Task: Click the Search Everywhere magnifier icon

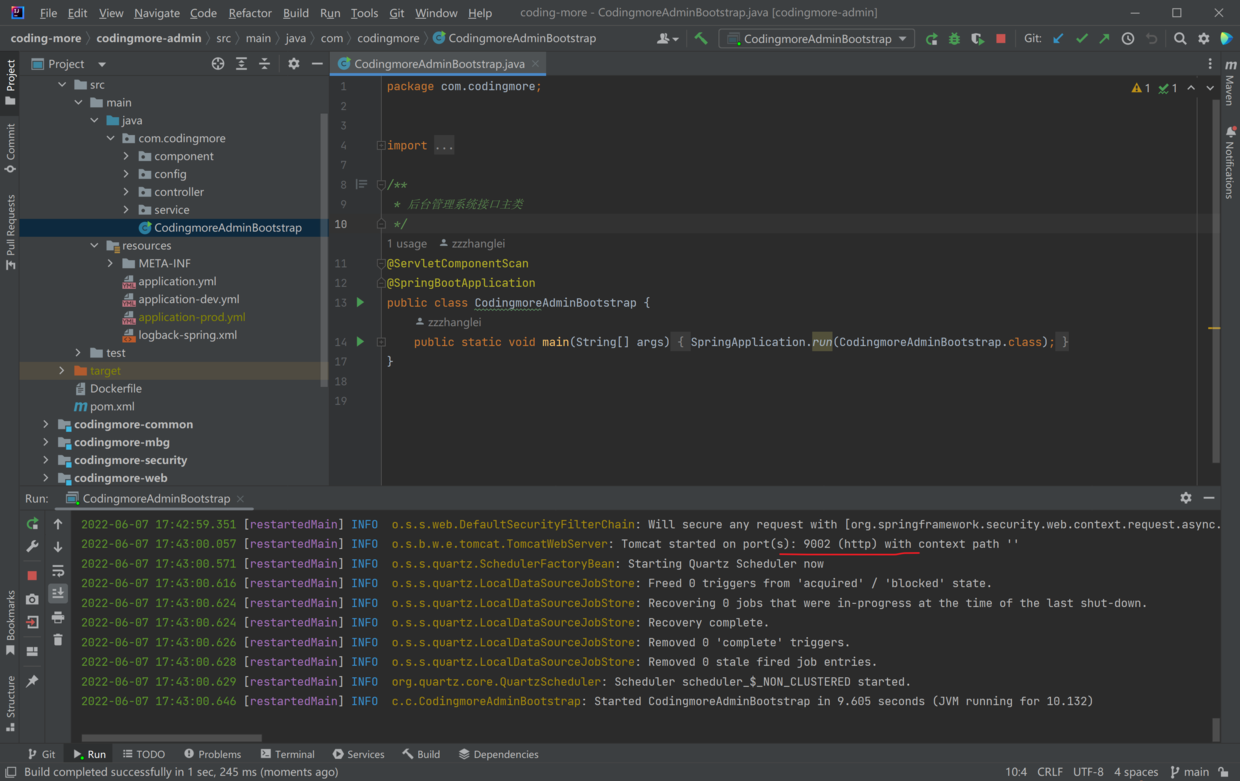Action: [1180, 39]
